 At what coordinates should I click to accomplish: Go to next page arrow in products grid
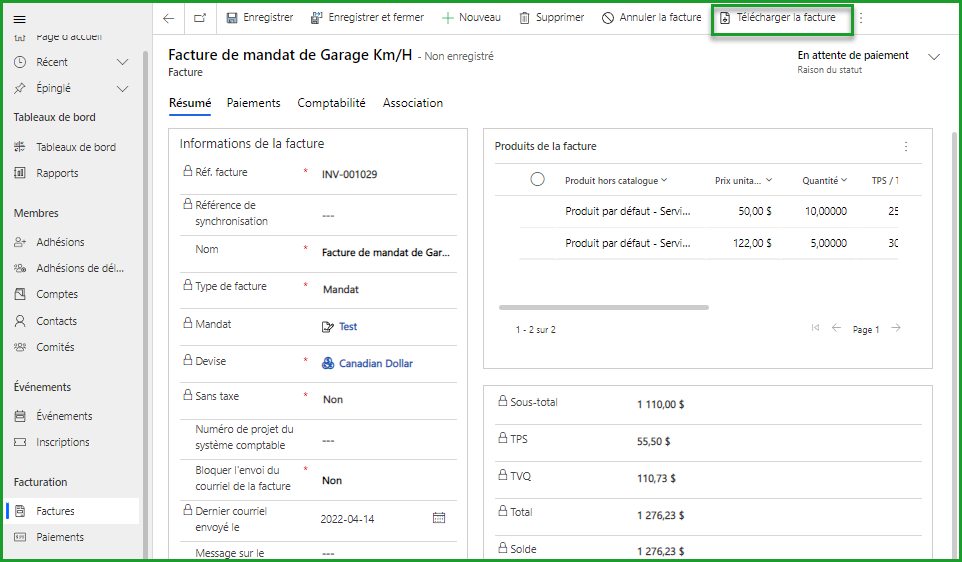896,328
